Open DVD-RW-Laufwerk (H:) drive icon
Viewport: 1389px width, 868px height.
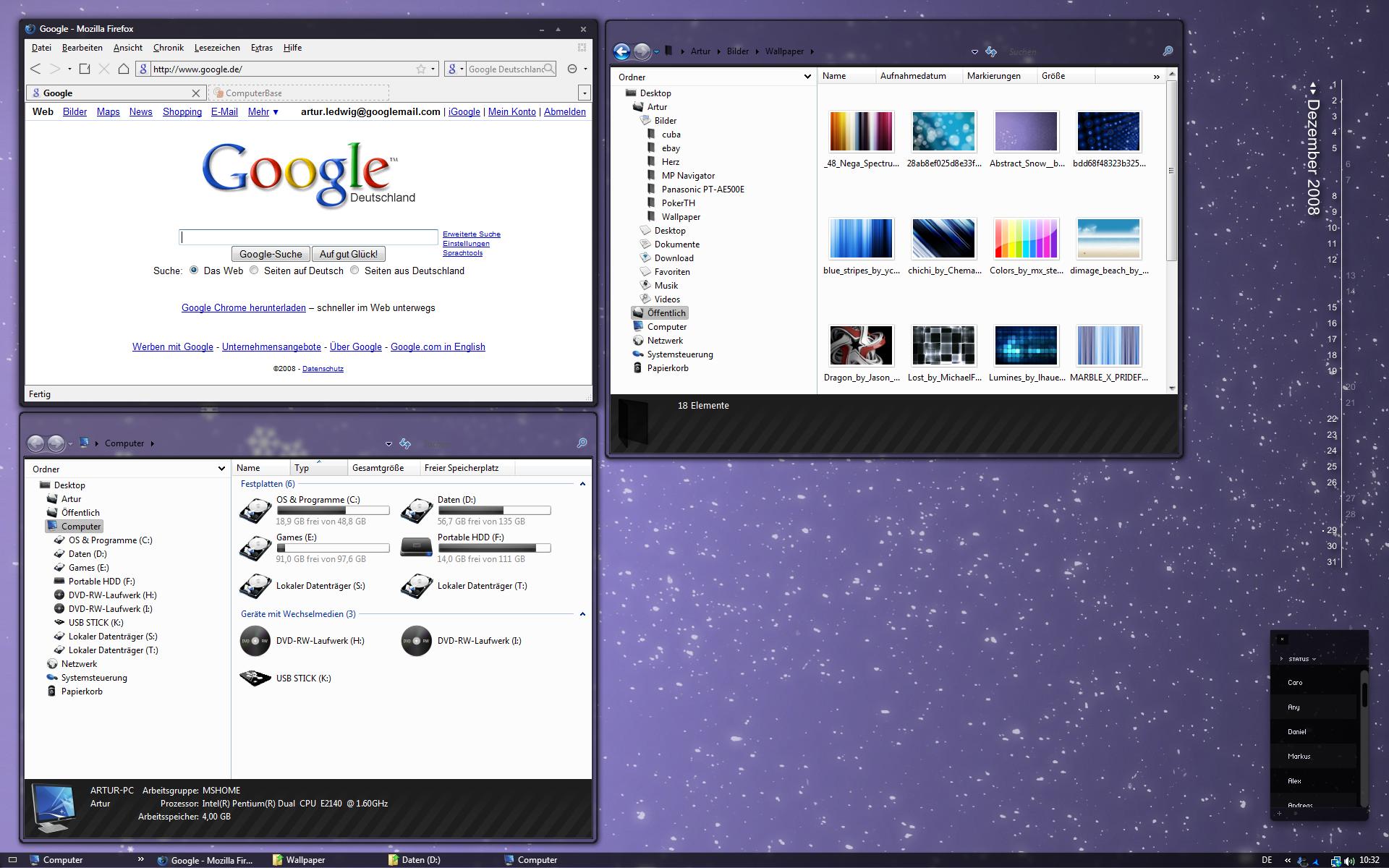pyautogui.click(x=255, y=641)
